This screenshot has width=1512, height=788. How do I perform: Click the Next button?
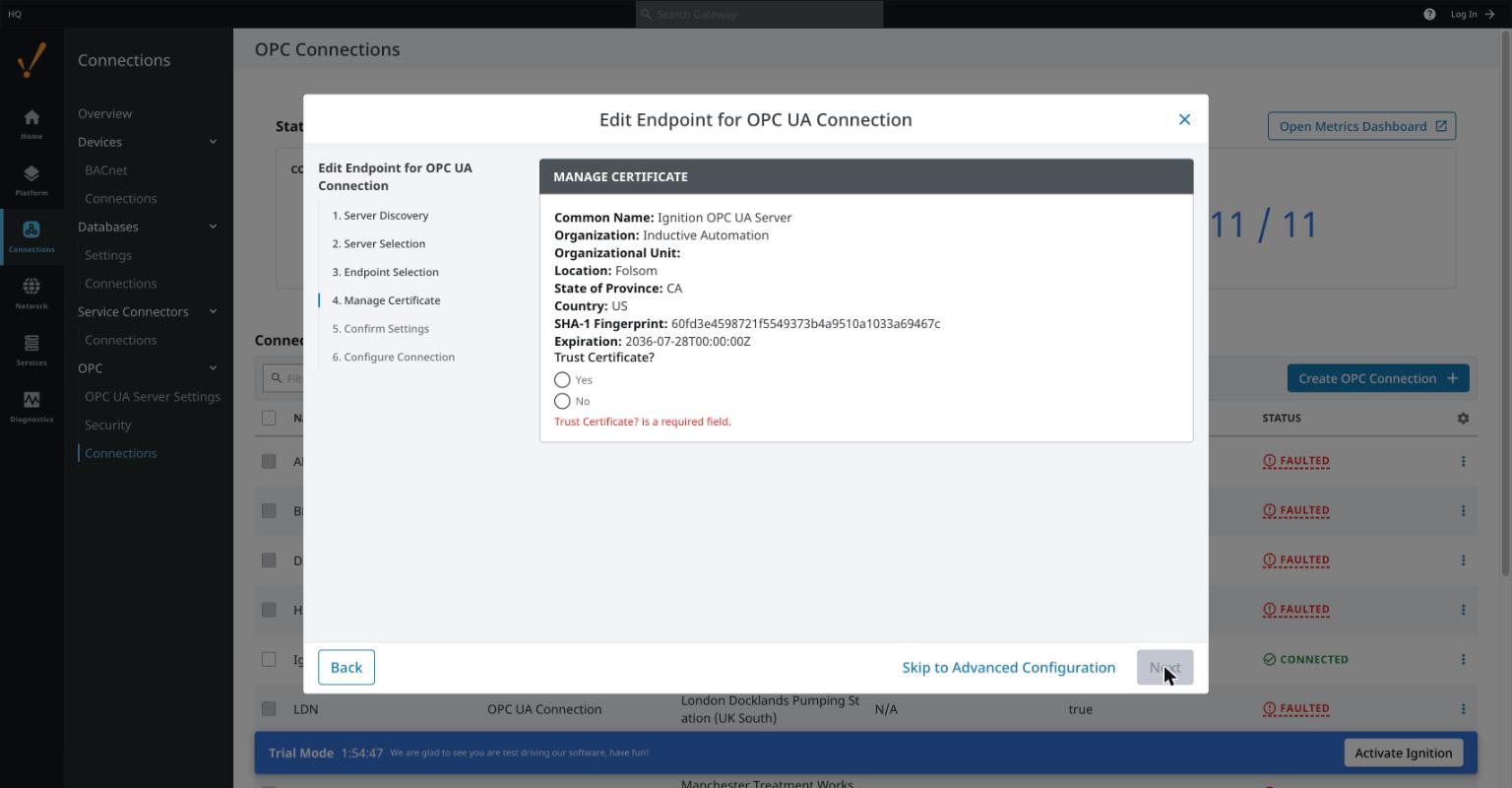[x=1165, y=668]
